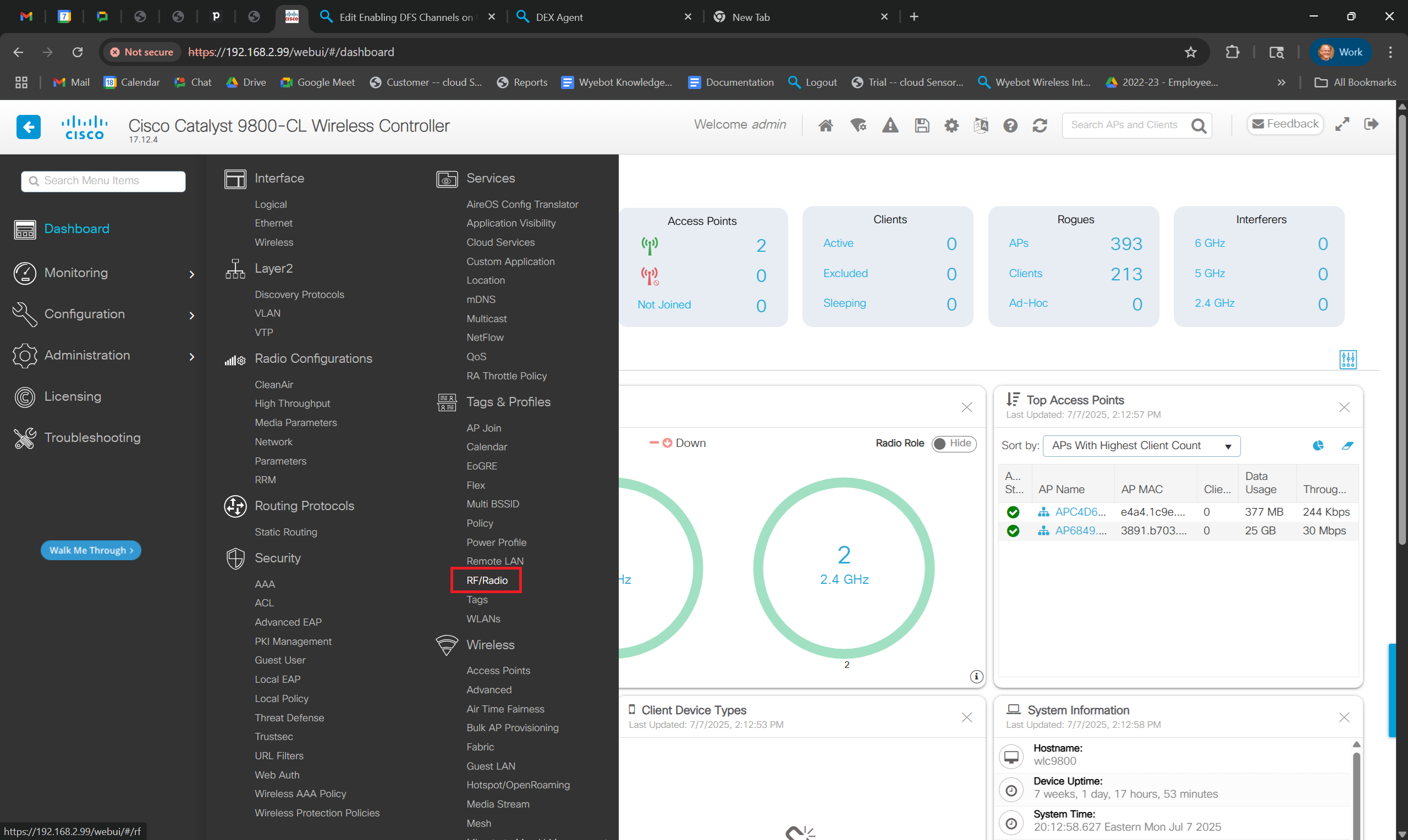Click the Home icon in the header
Viewport: 1408px width, 840px height.
point(826,125)
